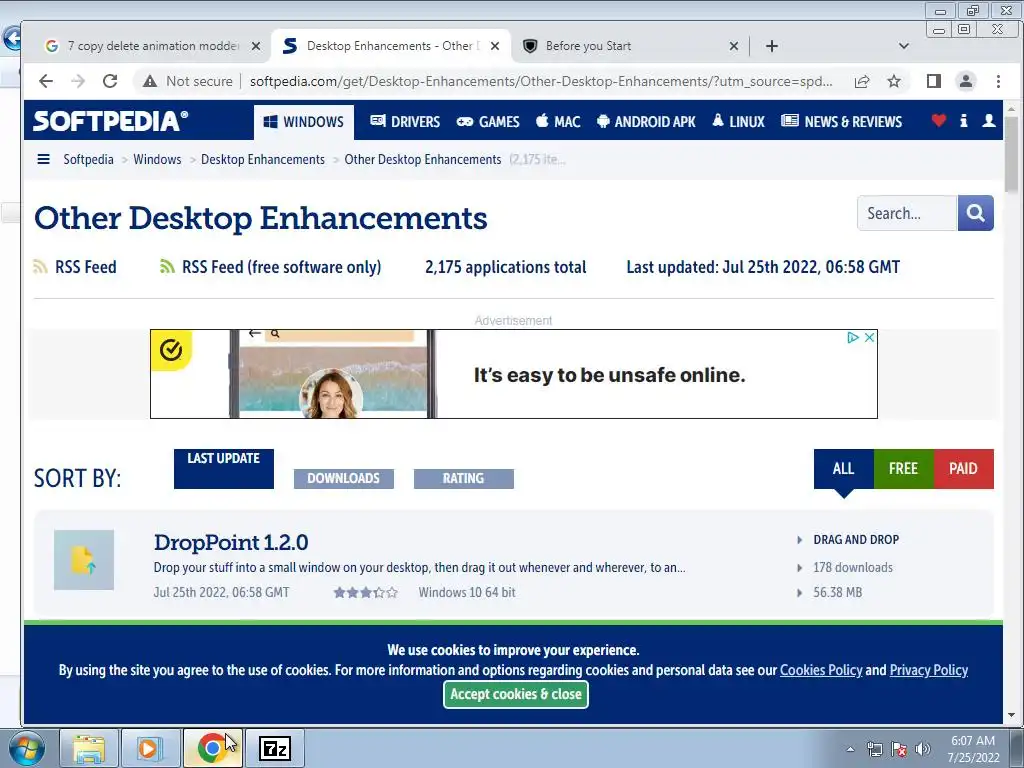Go to Windows breadcrumb link
This screenshot has height=768, width=1024.
[157, 159]
